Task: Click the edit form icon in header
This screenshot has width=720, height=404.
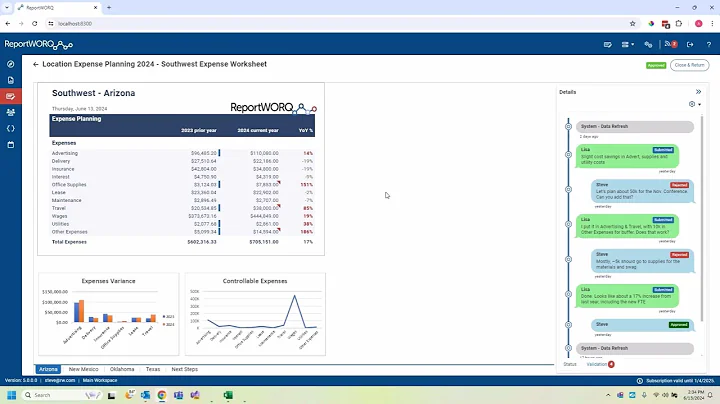Action: point(608,45)
